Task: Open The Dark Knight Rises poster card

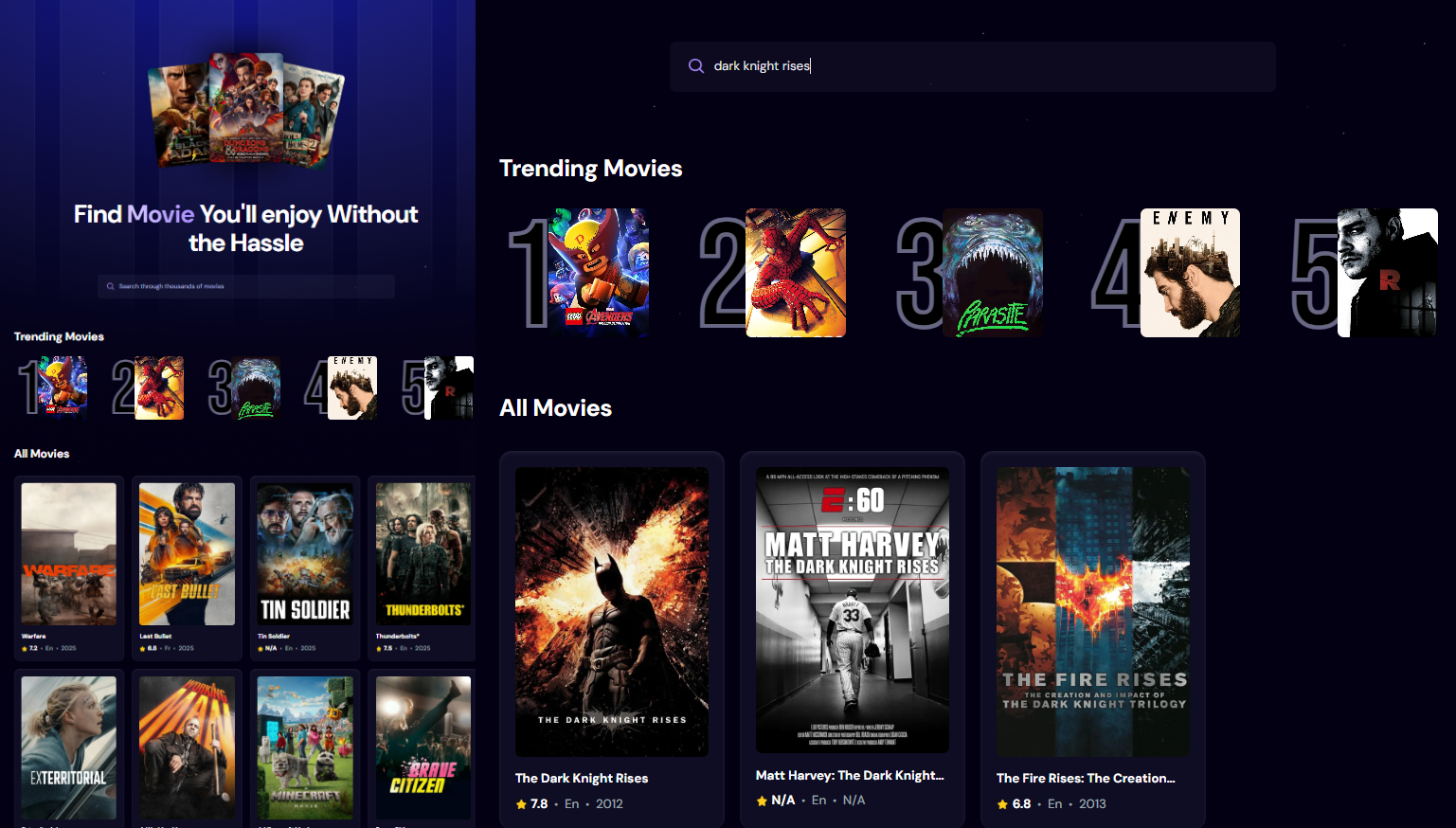Action: (612, 612)
